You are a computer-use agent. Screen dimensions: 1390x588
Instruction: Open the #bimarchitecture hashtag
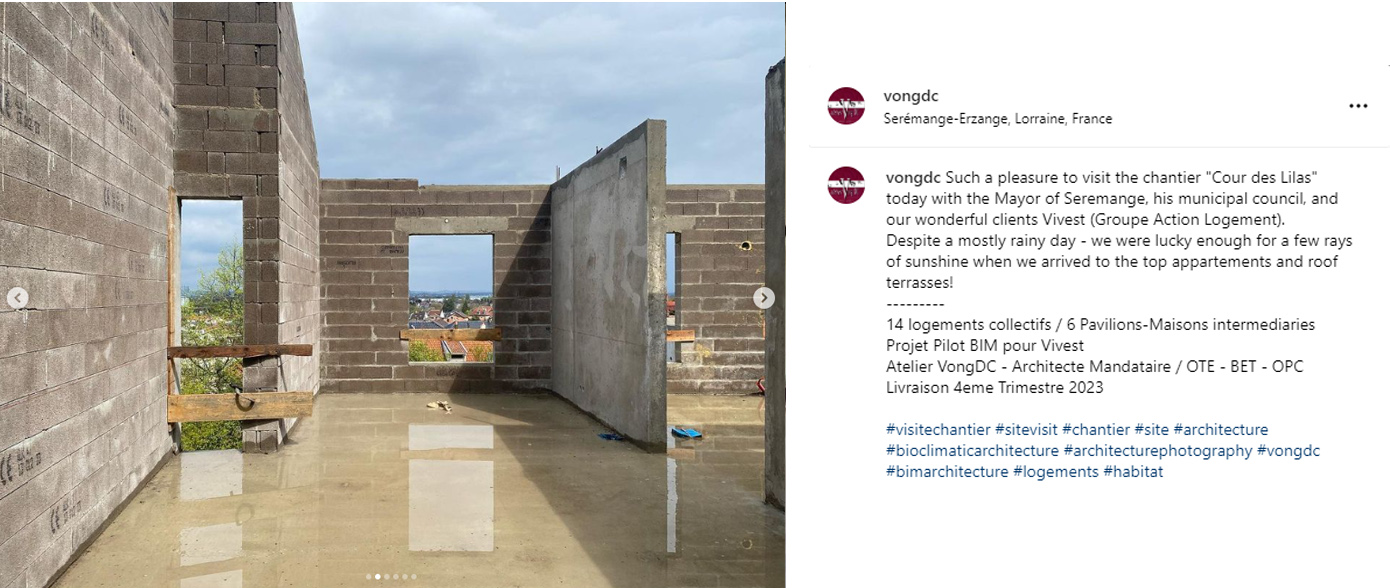point(947,472)
